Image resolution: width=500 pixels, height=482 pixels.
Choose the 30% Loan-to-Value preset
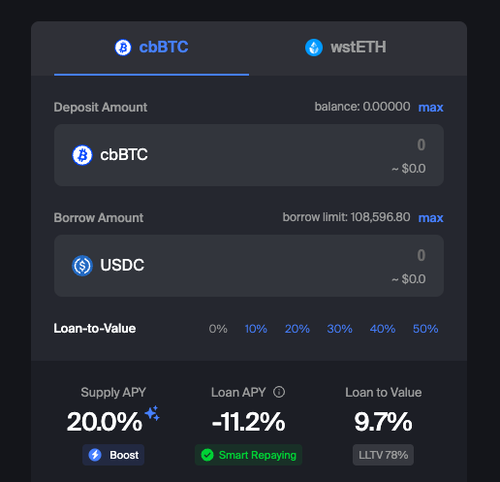(x=339, y=329)
